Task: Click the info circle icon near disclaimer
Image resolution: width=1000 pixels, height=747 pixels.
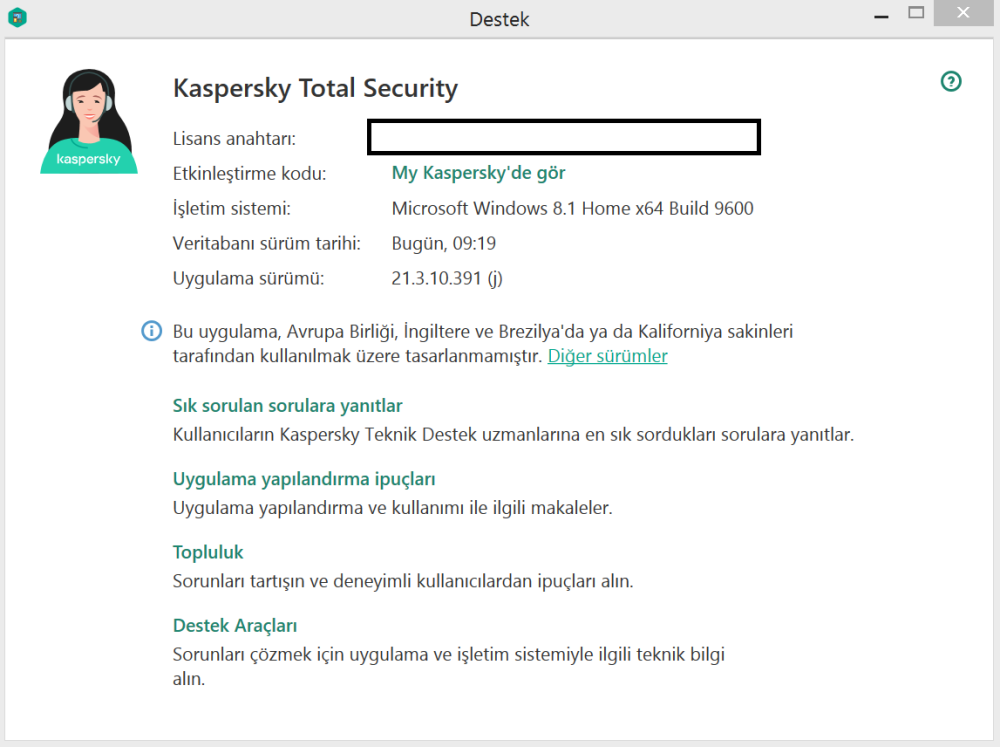Action: pos(151,331)
